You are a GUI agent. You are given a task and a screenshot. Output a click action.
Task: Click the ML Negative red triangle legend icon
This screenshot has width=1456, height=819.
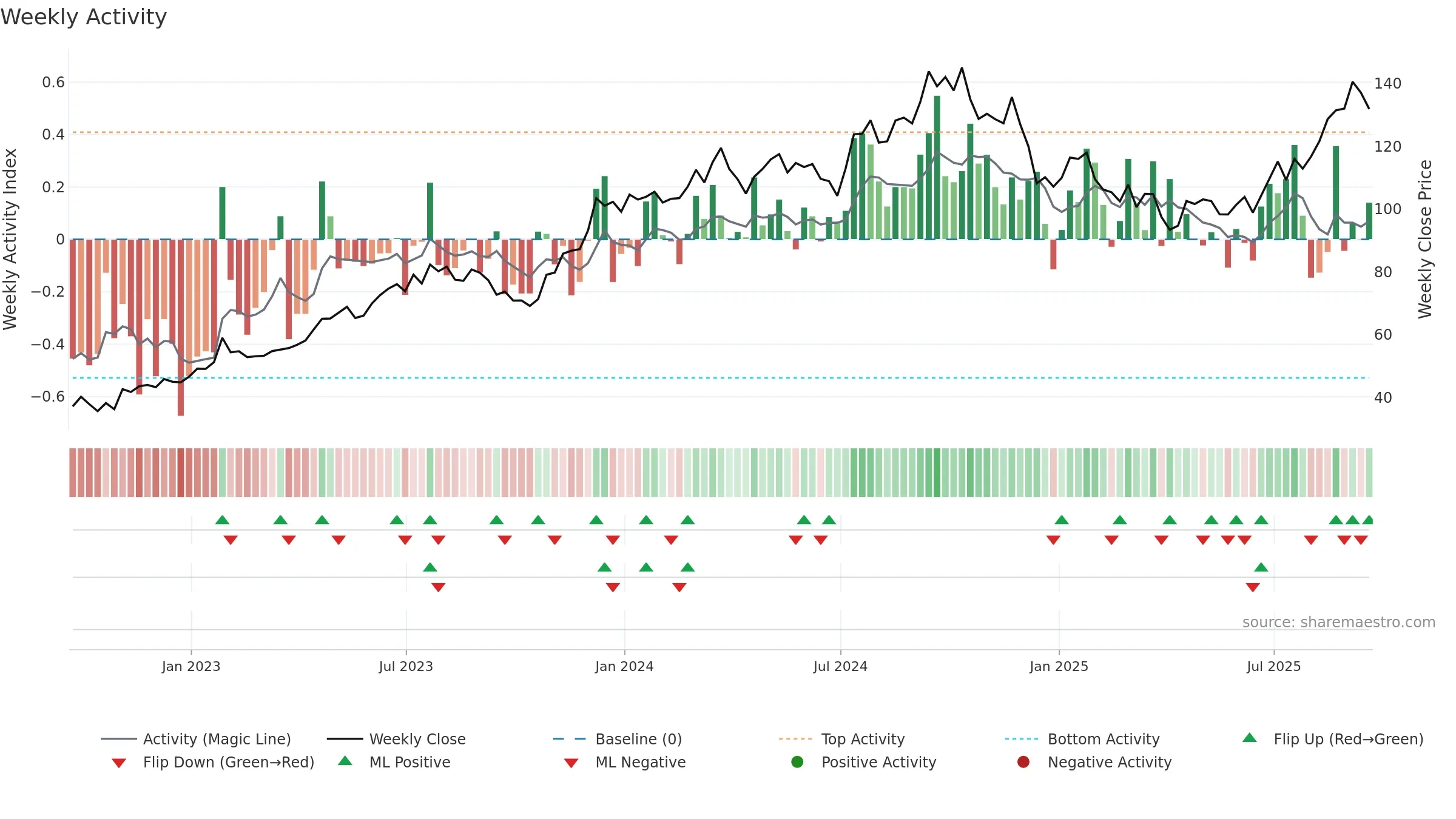pos(571,763)
